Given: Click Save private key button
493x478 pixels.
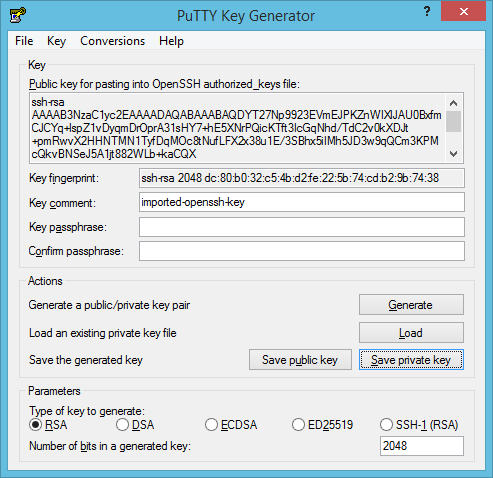Looking at the screenshot, I should [x=411, y=360].
